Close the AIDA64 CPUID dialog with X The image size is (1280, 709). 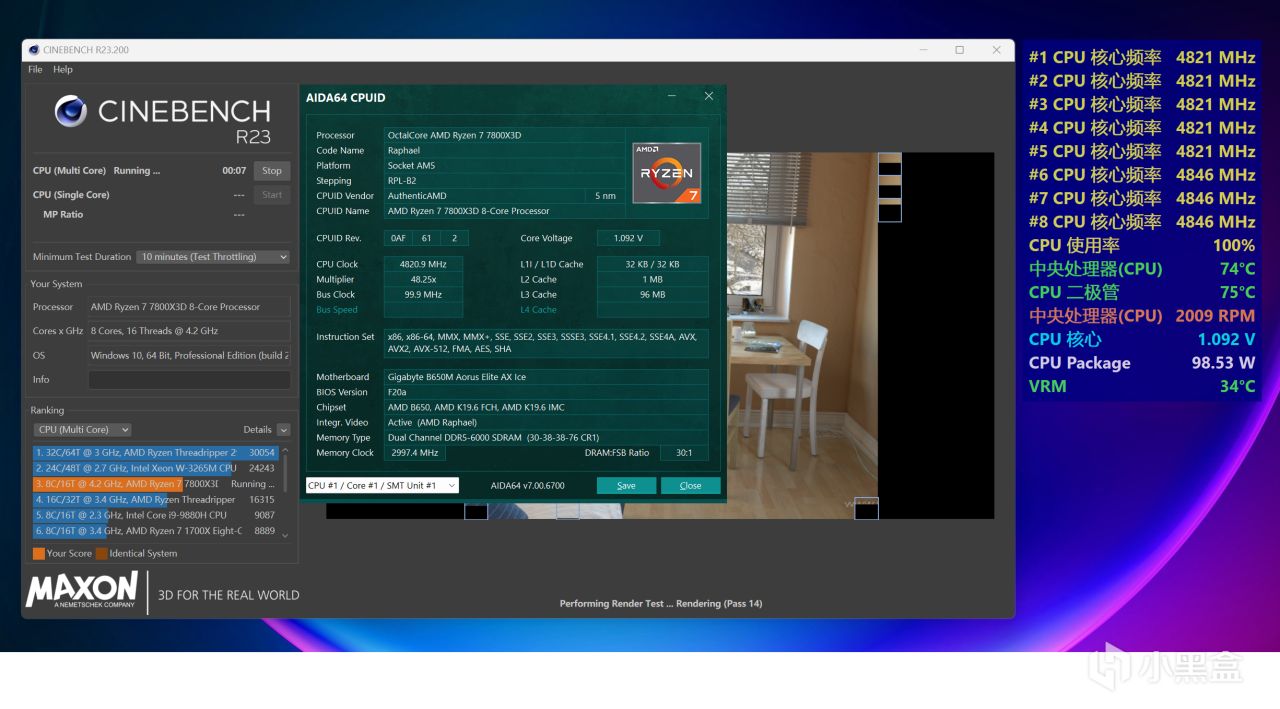point(709,96)
